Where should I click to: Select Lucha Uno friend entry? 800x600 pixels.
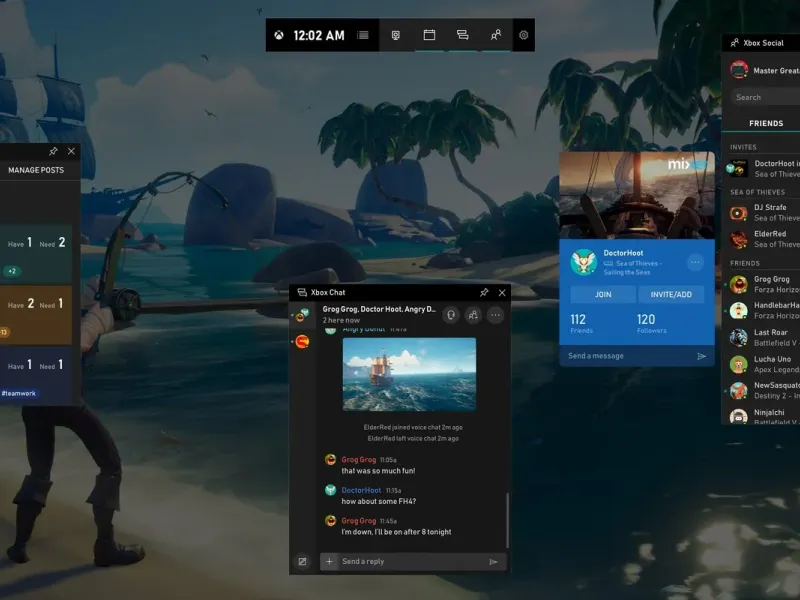pos(763,364)
